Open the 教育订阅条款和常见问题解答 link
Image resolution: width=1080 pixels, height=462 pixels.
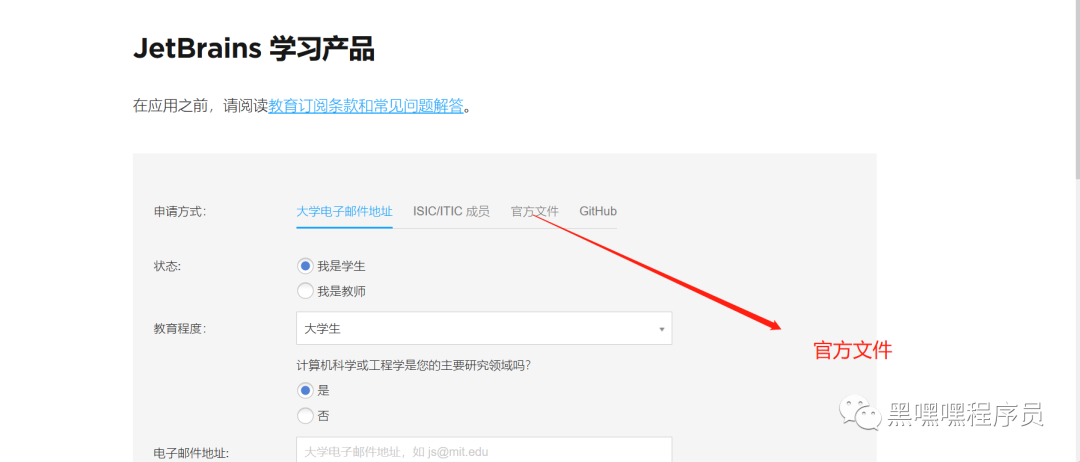pos(365,107)
